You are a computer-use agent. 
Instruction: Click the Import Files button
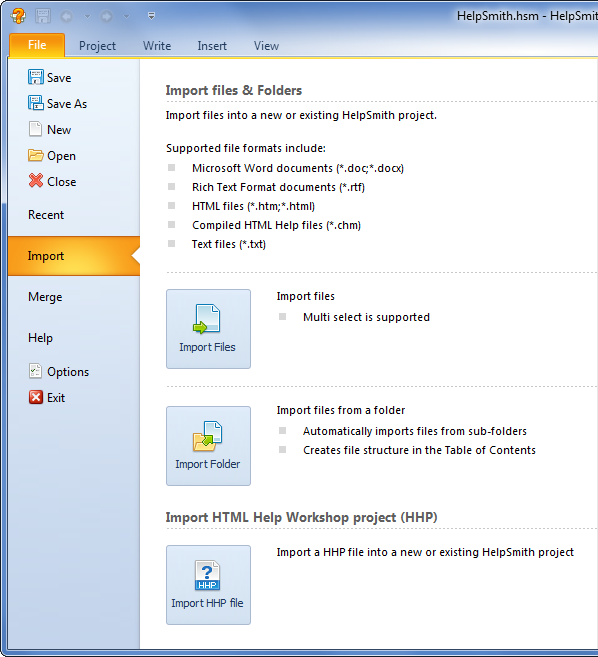[208, 329]
